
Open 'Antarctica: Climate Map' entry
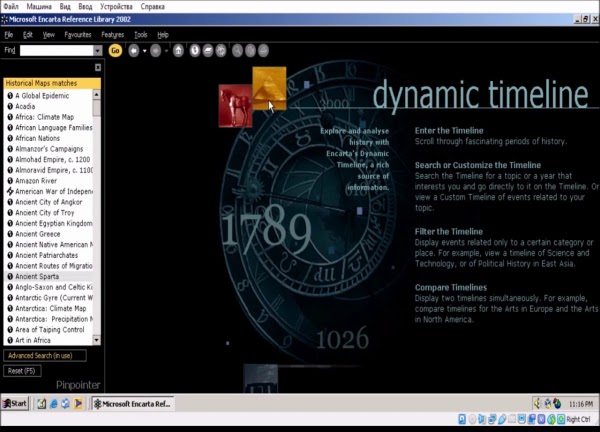coord(51,308)
